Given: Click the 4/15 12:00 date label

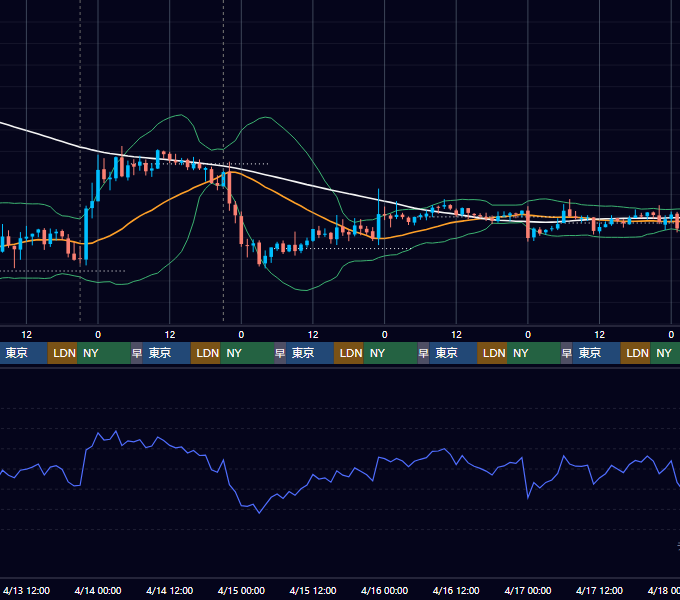Looking at the screenshot, I should click(313, 590).
